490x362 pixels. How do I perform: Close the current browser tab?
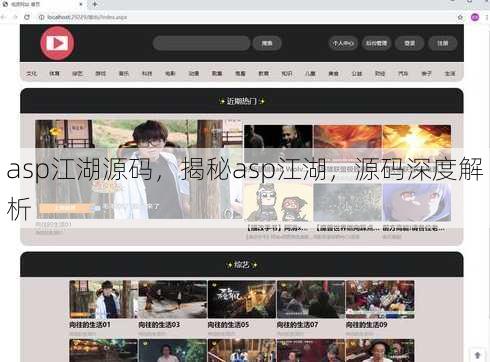tap(81, 4)
